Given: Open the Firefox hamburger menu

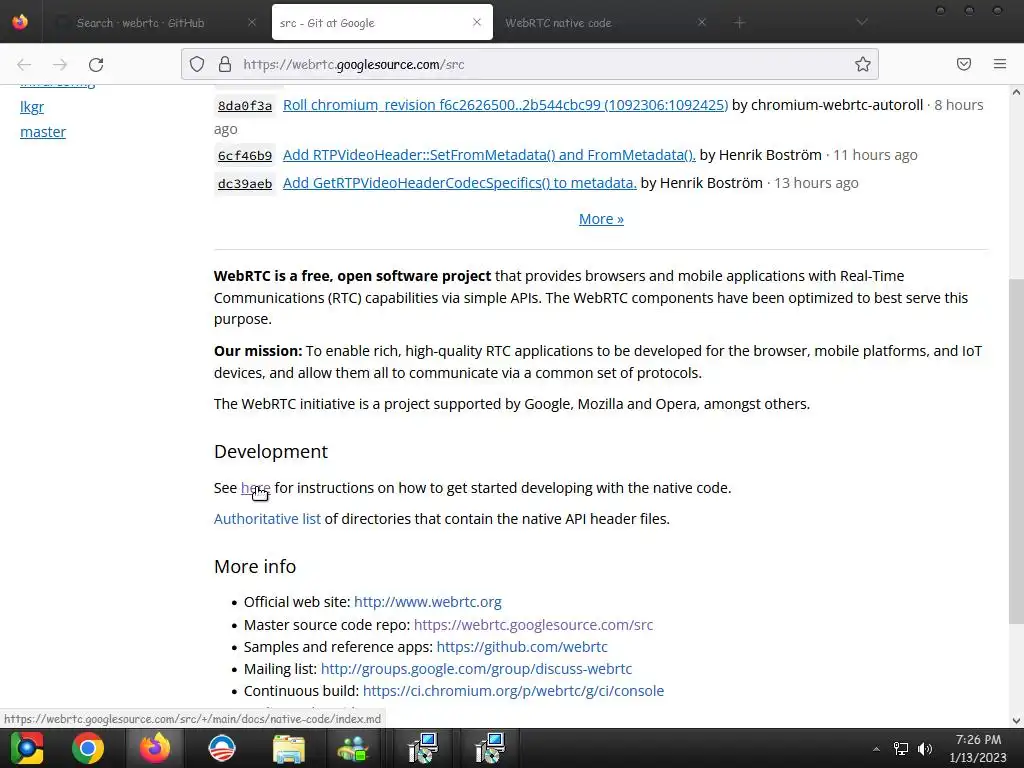Looking at the screenshot, I should [x=1000, y=64].
